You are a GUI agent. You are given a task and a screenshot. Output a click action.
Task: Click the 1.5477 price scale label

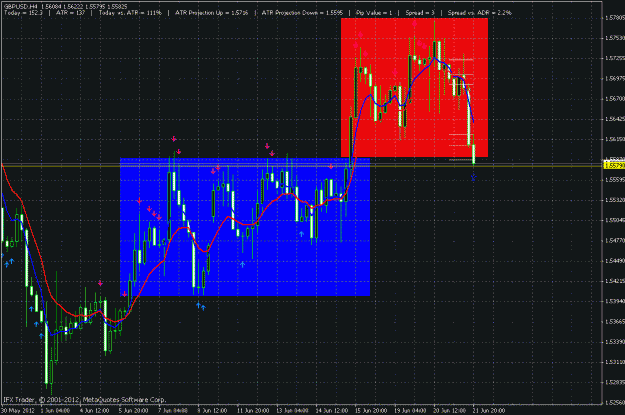615,240
